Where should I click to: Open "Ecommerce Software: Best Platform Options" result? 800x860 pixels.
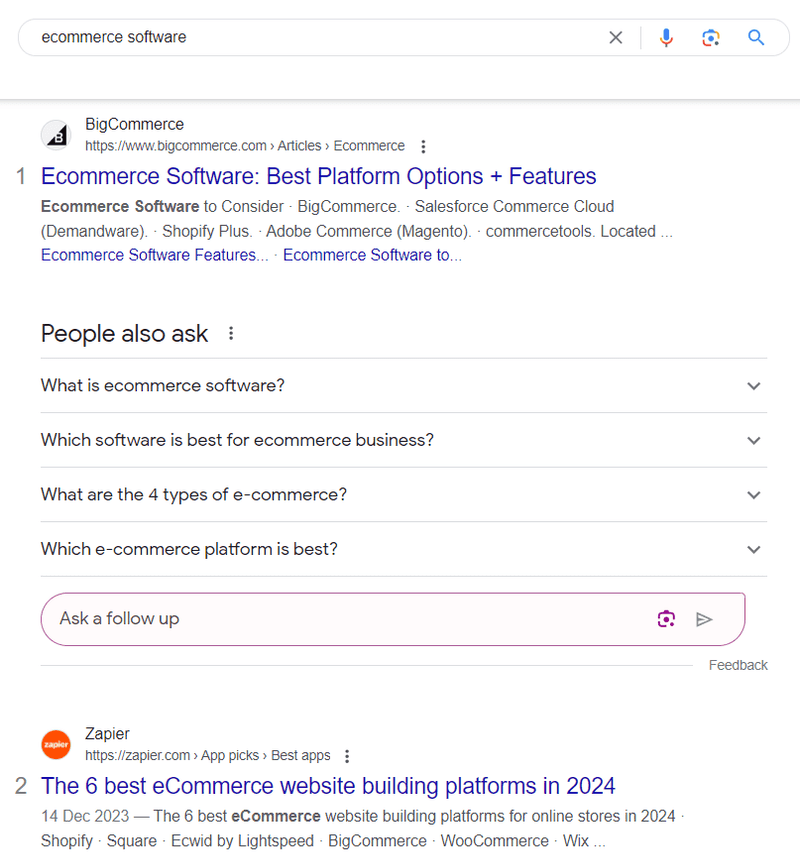click(x=319, y=177)
